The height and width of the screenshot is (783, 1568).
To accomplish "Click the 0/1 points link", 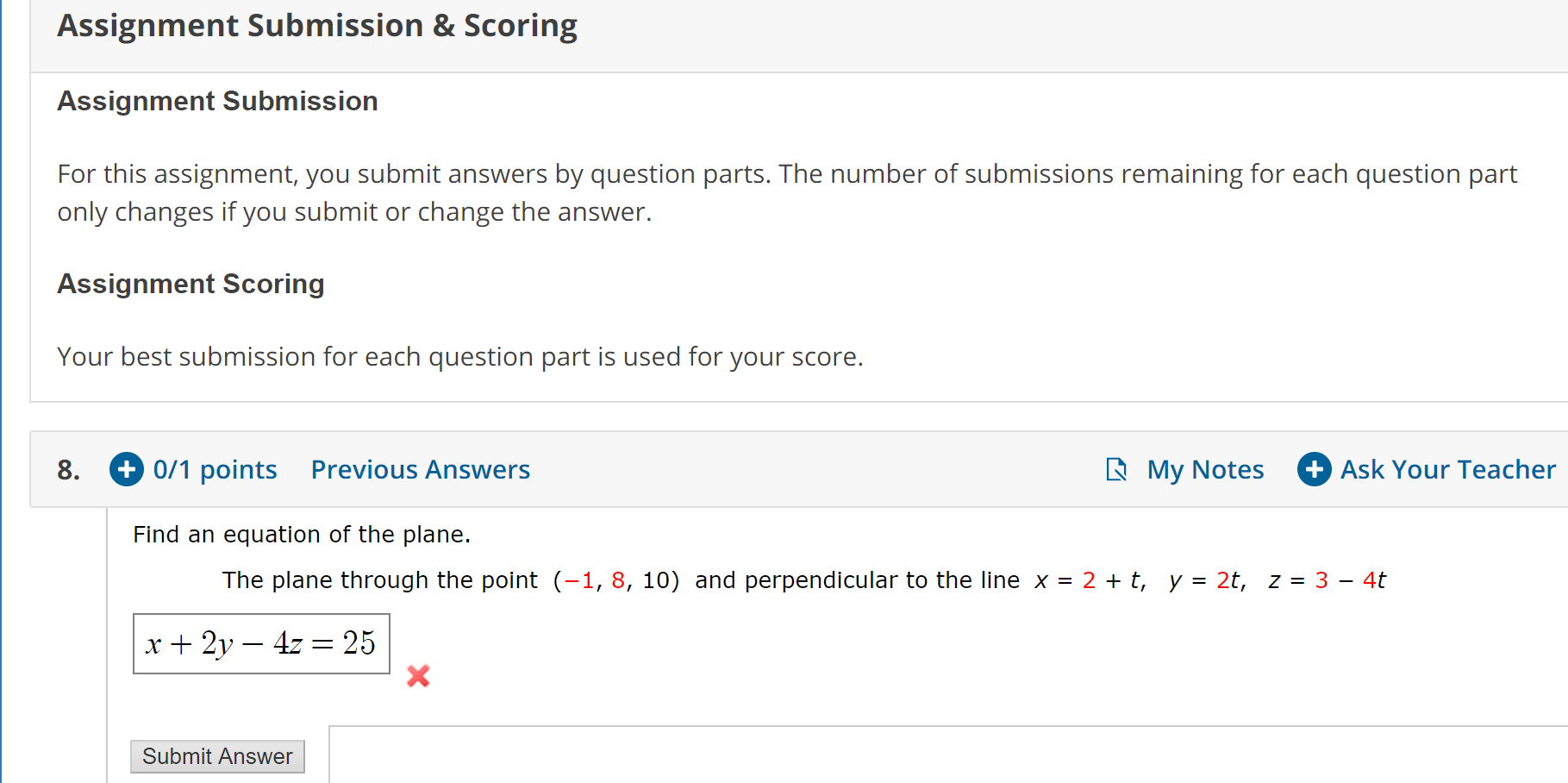I will click(x=215, y=469).
